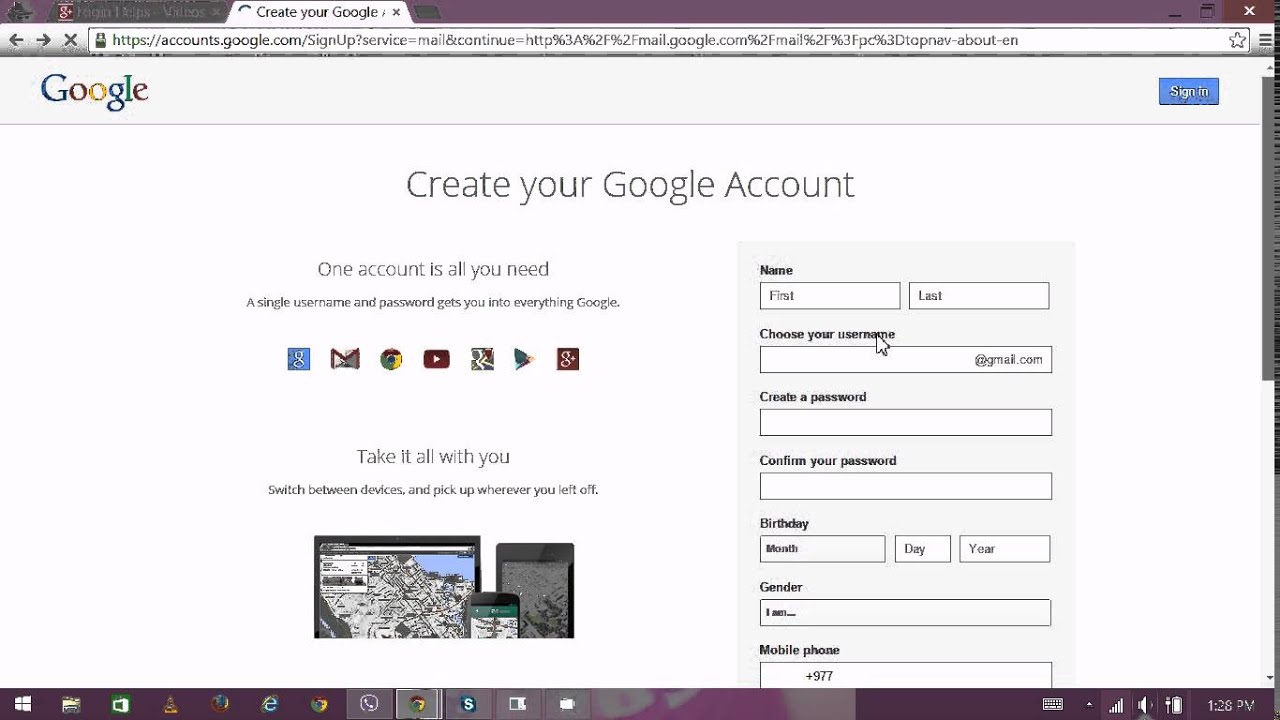The height and width of the screenshot is (720, 1280).
Task: Bookmark this page with the star icon
Action: tap(1238, 40)
